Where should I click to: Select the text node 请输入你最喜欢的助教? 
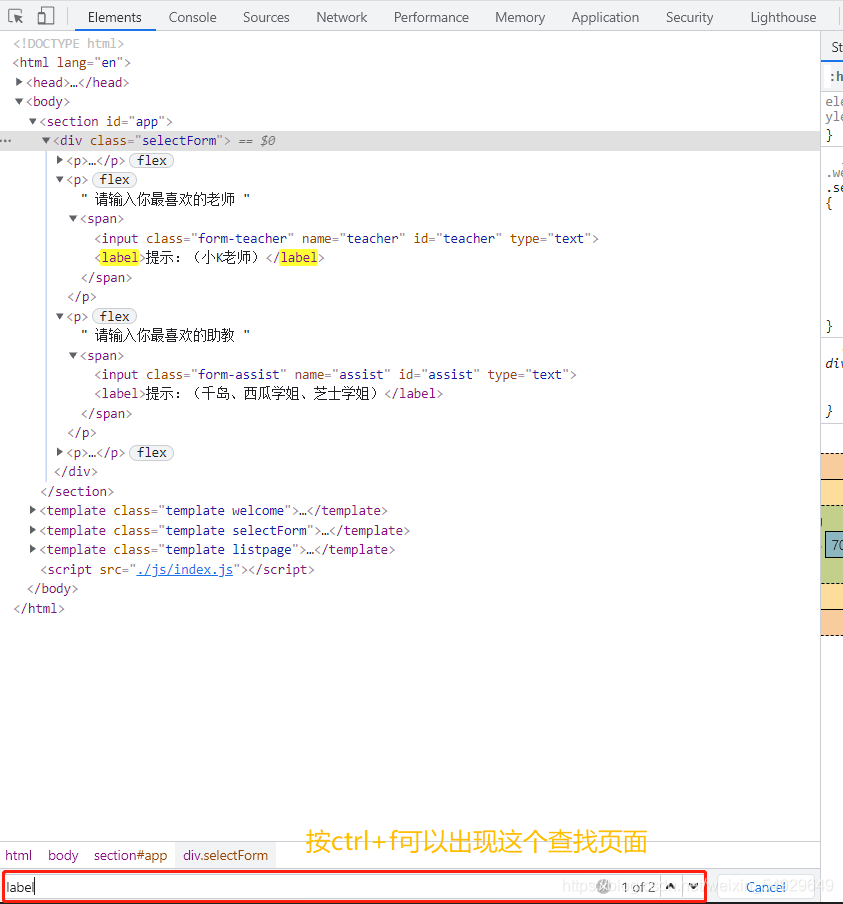[x=165, y=335]
